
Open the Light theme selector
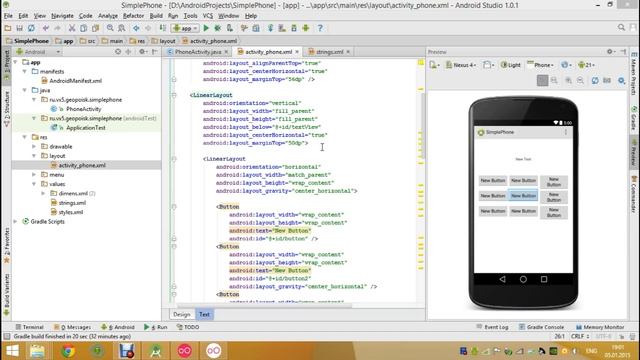pos(511,65)
